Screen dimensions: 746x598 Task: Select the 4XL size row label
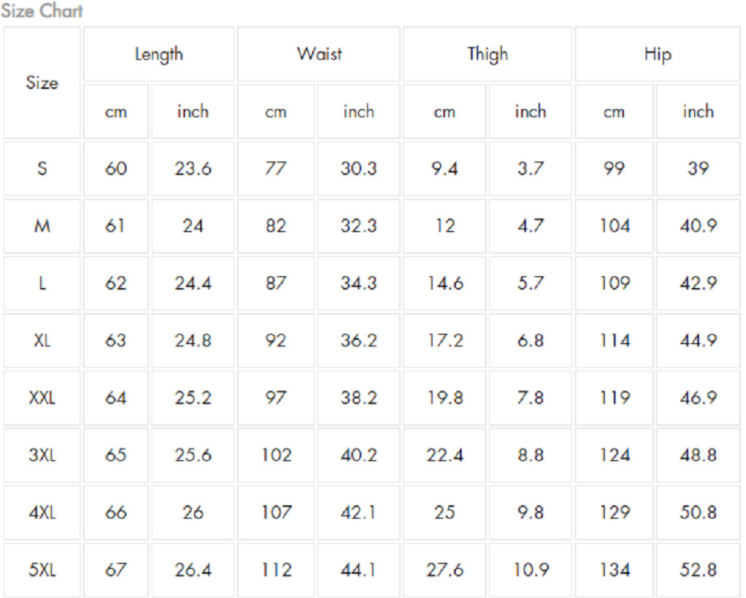(x=42, y=512)
